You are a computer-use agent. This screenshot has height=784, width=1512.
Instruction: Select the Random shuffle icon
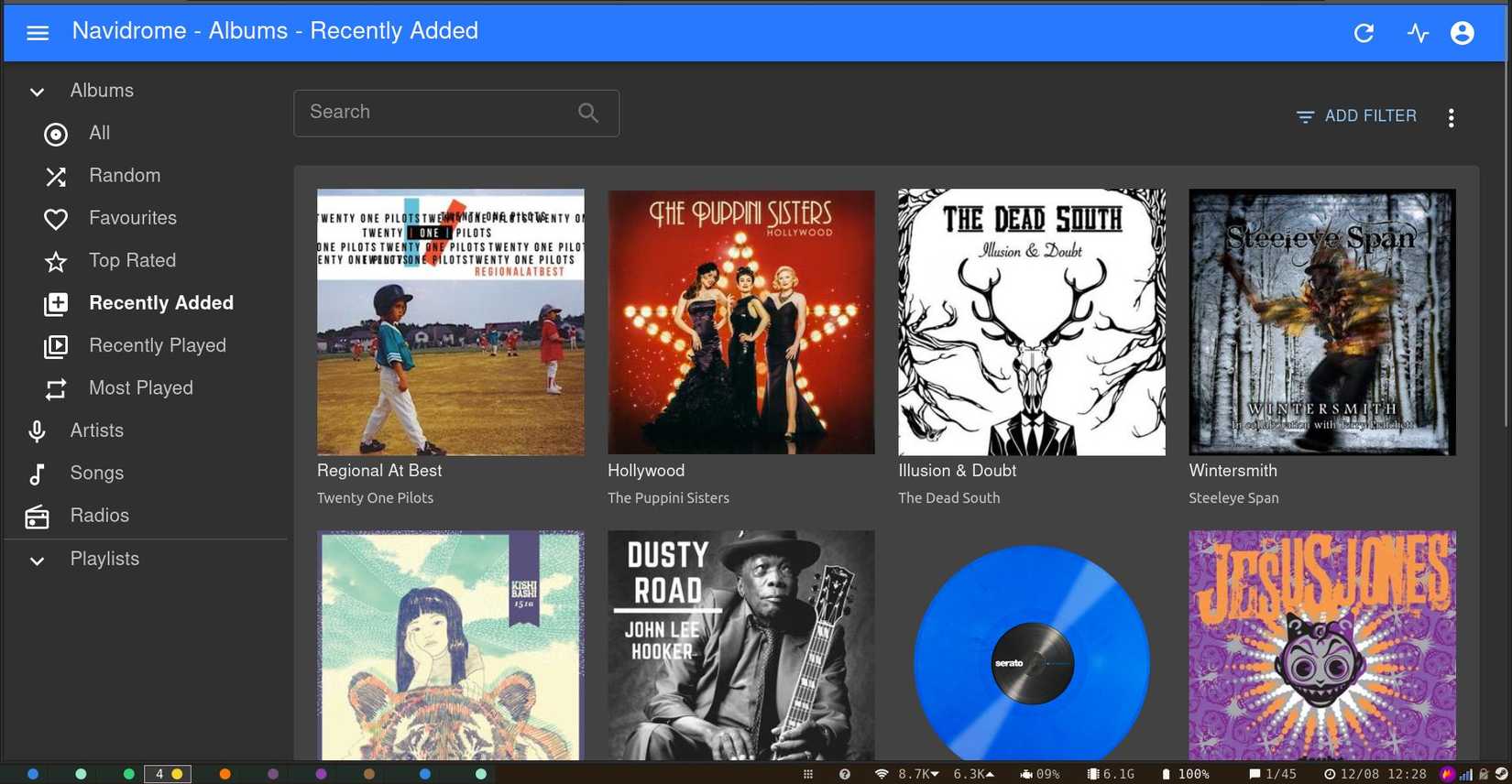click(x=56, y=176)
